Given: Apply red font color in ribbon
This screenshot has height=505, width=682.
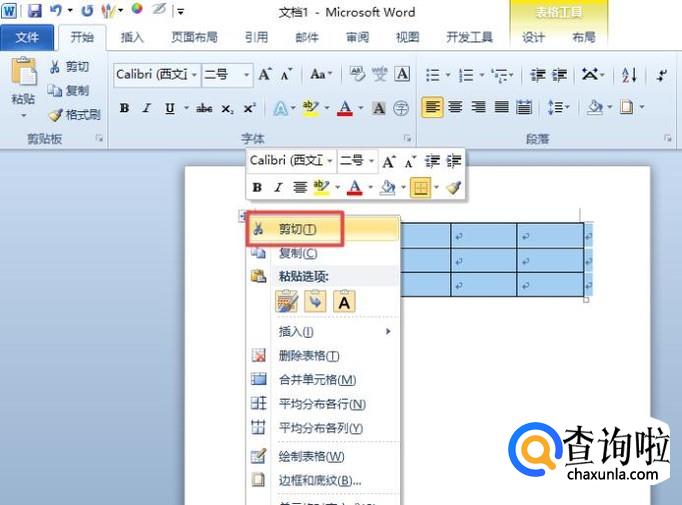Looking at the screenshot, I should pyautogui.click(x=345, y=108).
